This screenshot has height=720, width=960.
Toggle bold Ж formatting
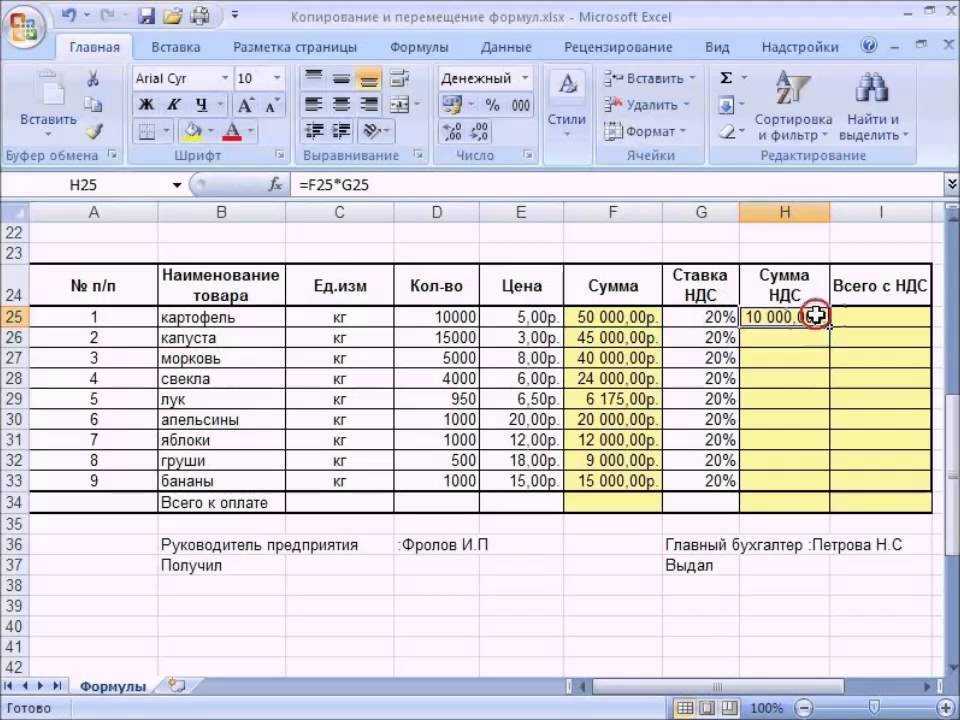pyautogui.click(x=145, y=105)
